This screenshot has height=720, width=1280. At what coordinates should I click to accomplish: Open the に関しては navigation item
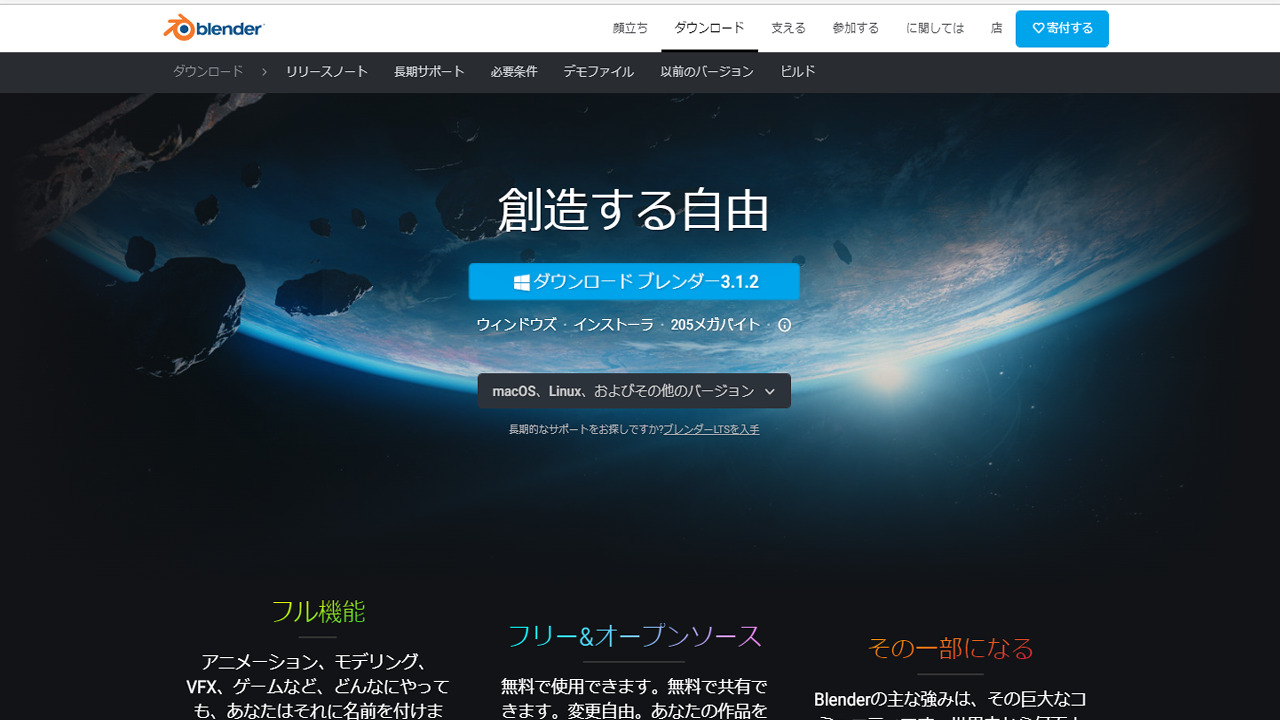pos(935,28)
